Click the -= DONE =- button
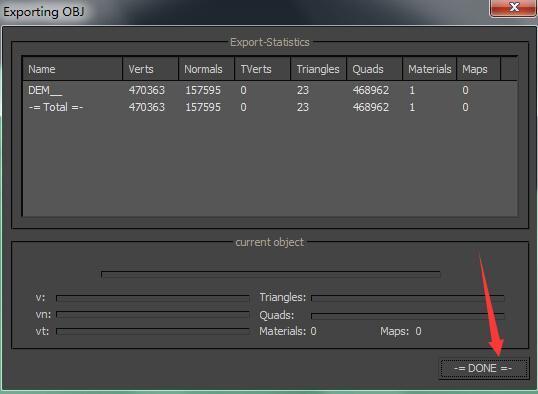This screenshot has height=394, width=538. click(484, 368)
